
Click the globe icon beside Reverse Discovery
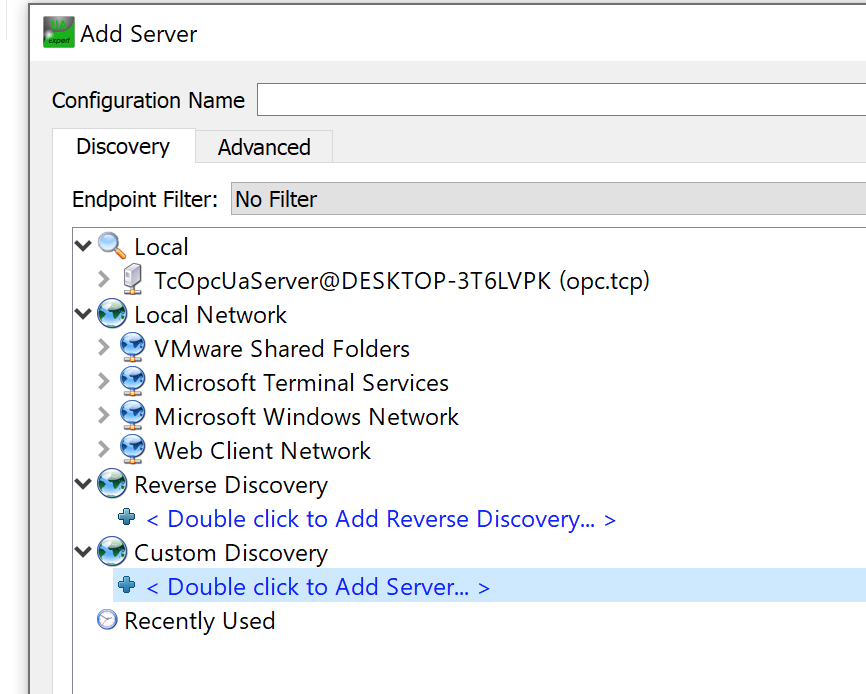click(x=112, y=484)
